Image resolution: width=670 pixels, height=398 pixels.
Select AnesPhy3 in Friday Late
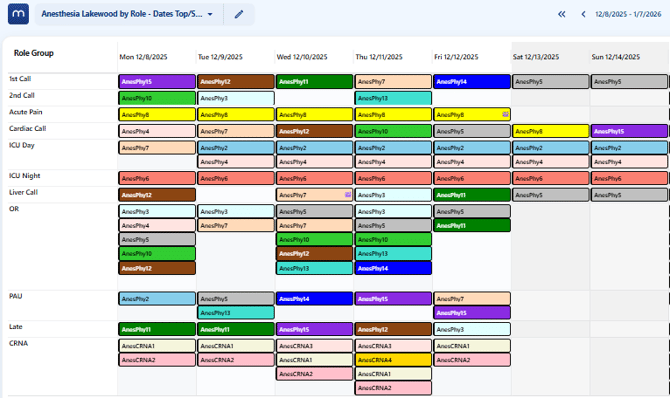tap(472, 329)
